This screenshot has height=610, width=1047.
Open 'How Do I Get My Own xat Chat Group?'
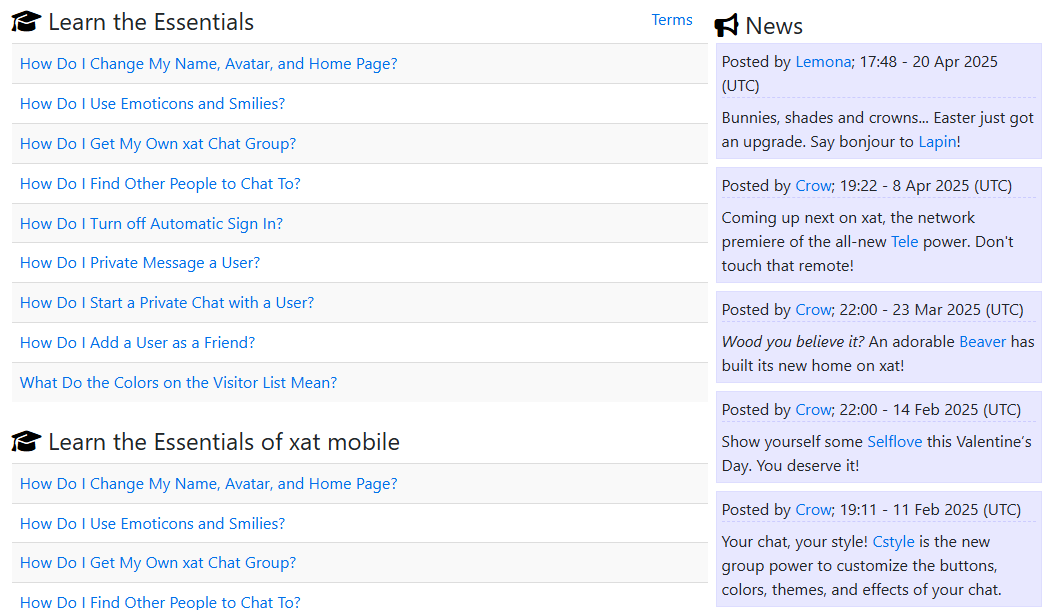(x=157, y=143)
